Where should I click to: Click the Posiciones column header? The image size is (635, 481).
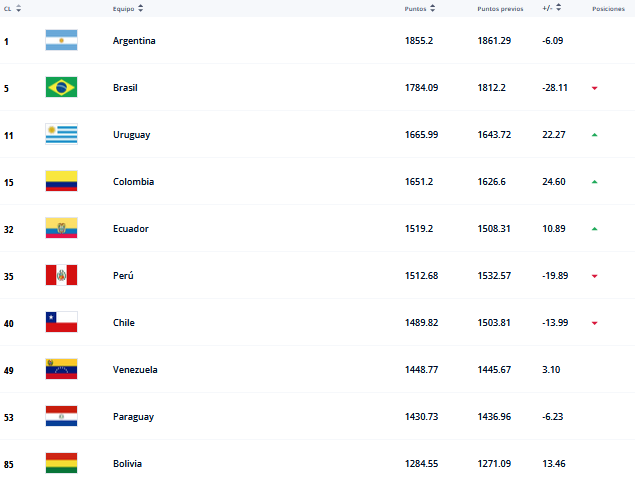point(608,8)
